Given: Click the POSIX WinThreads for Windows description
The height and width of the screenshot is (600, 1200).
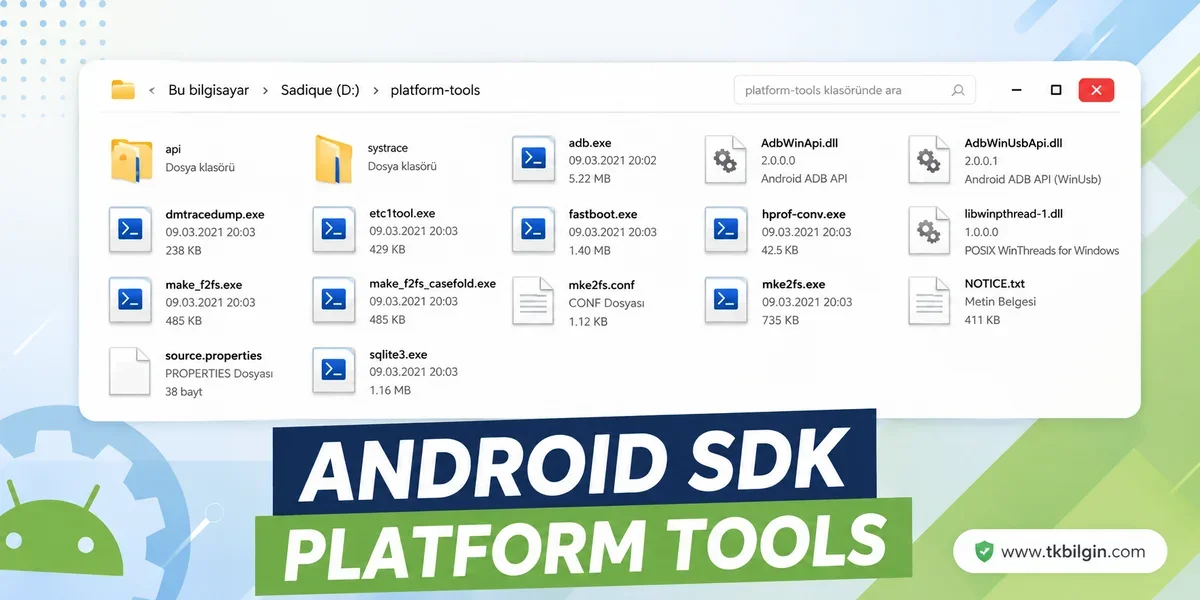Looking at the screenshot, I should [x=1041, y=250].
